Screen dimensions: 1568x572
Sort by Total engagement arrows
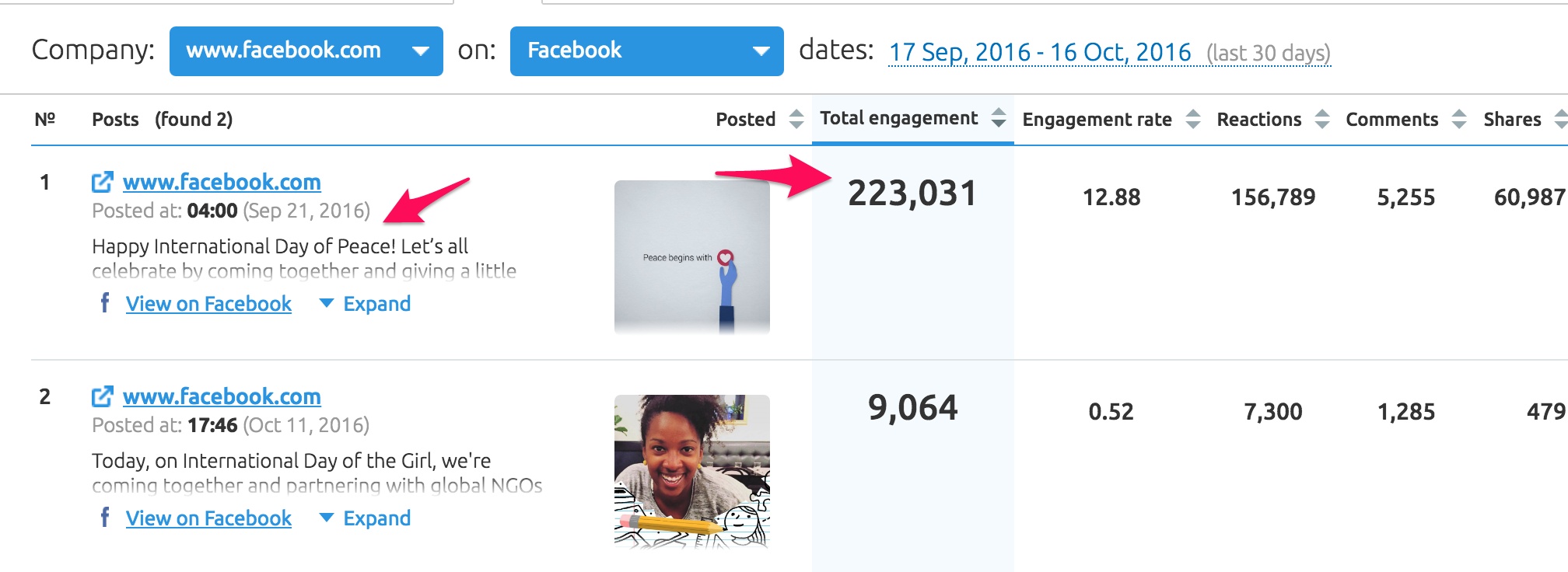pos(999,118)
